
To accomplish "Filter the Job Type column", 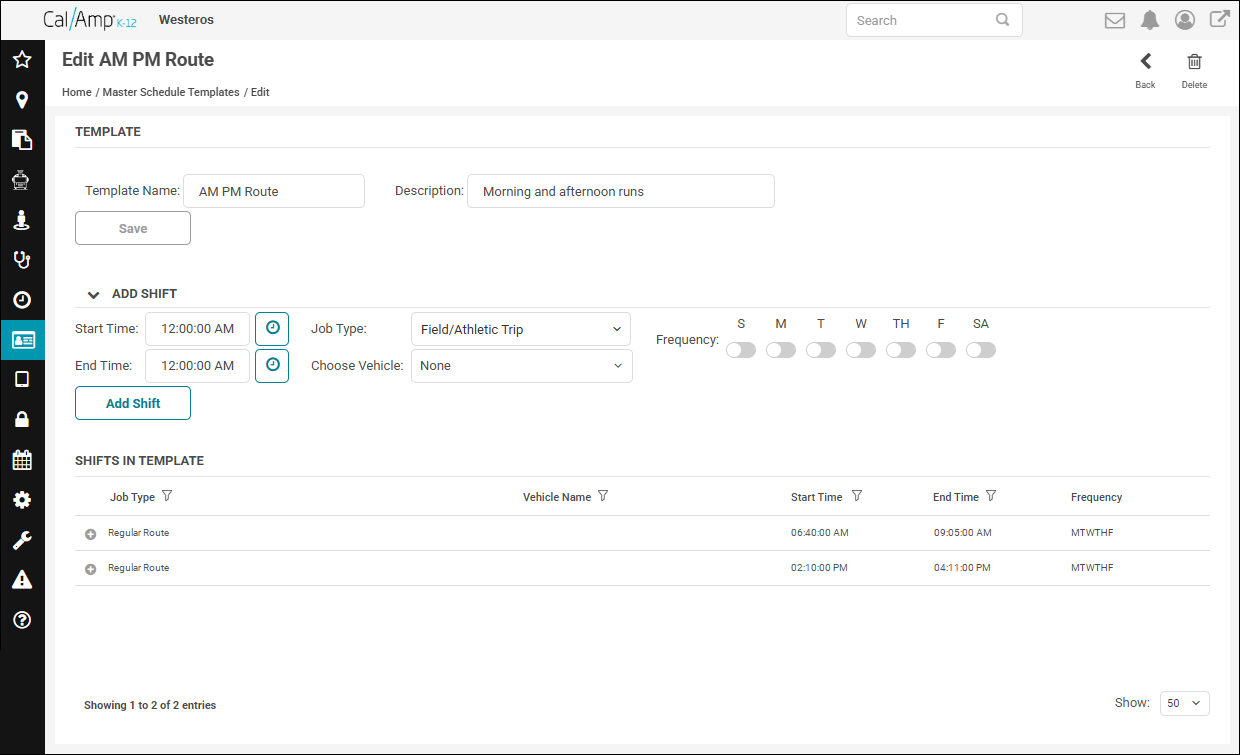I will [167, 496].
